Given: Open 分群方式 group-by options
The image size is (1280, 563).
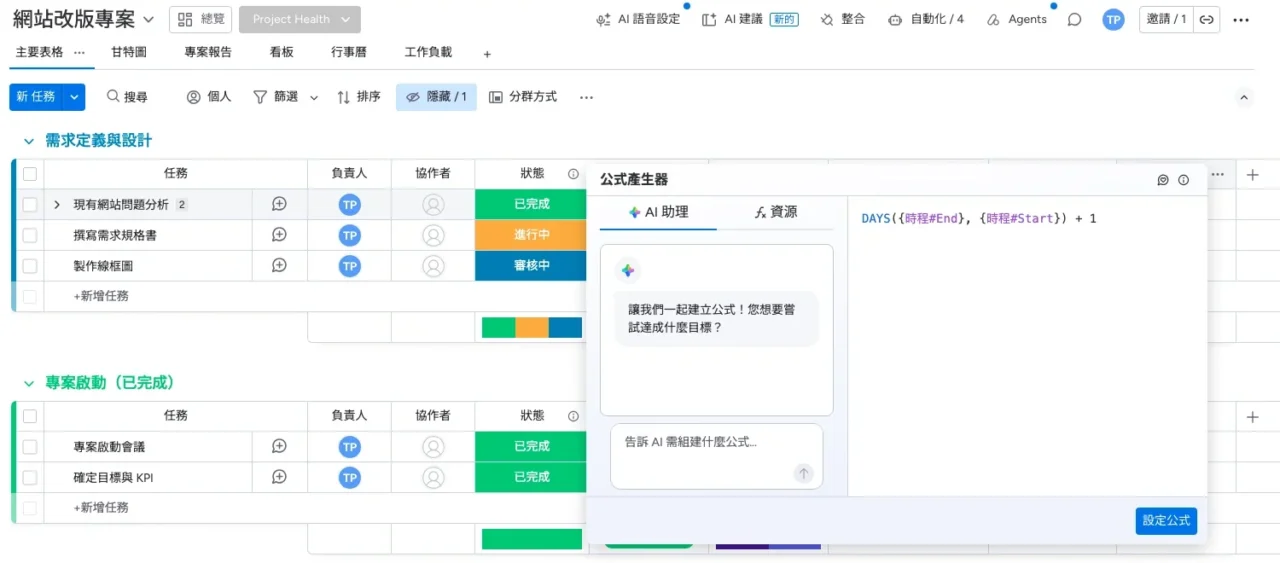Looking at the screenshot, I should [523, 97].
